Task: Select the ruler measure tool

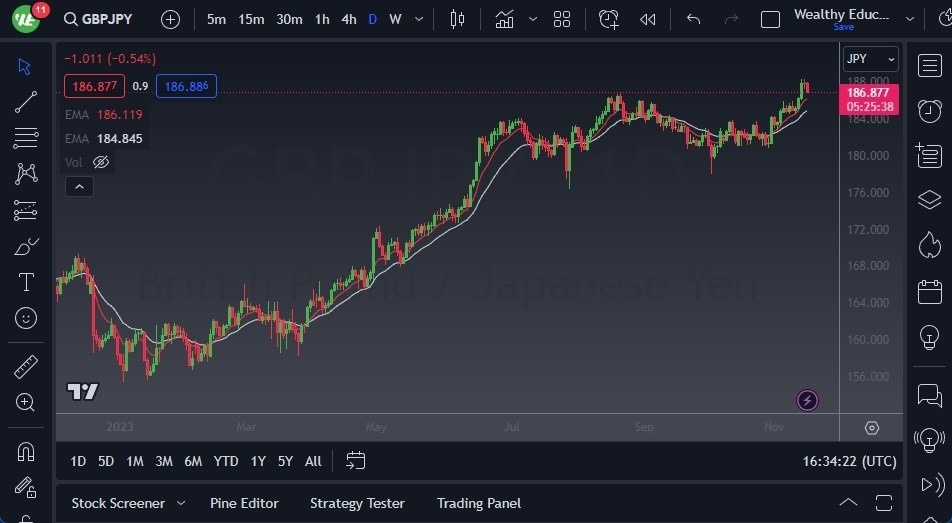Action: click(26, 367)
